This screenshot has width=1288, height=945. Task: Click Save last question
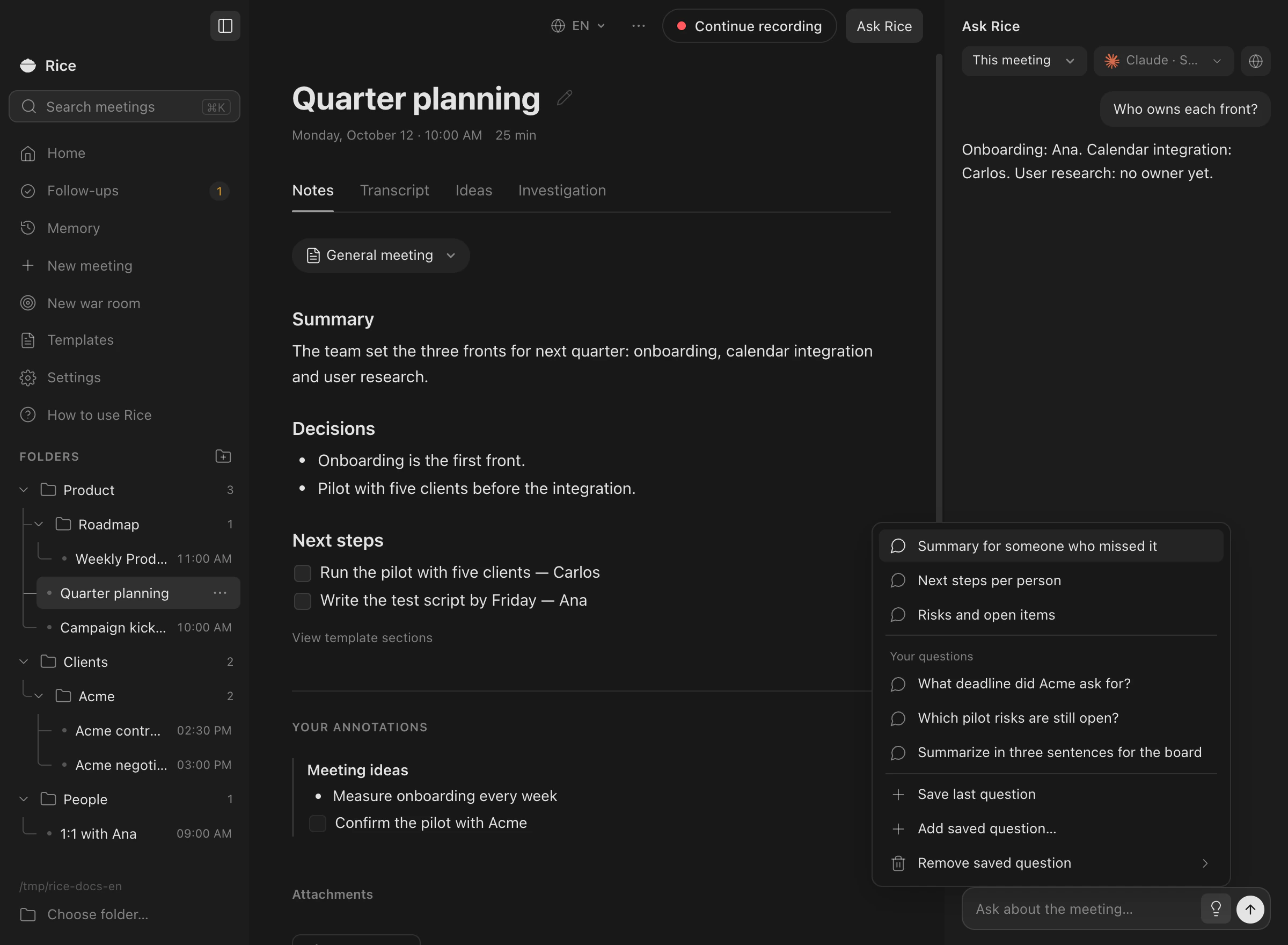click(1051, 794)
